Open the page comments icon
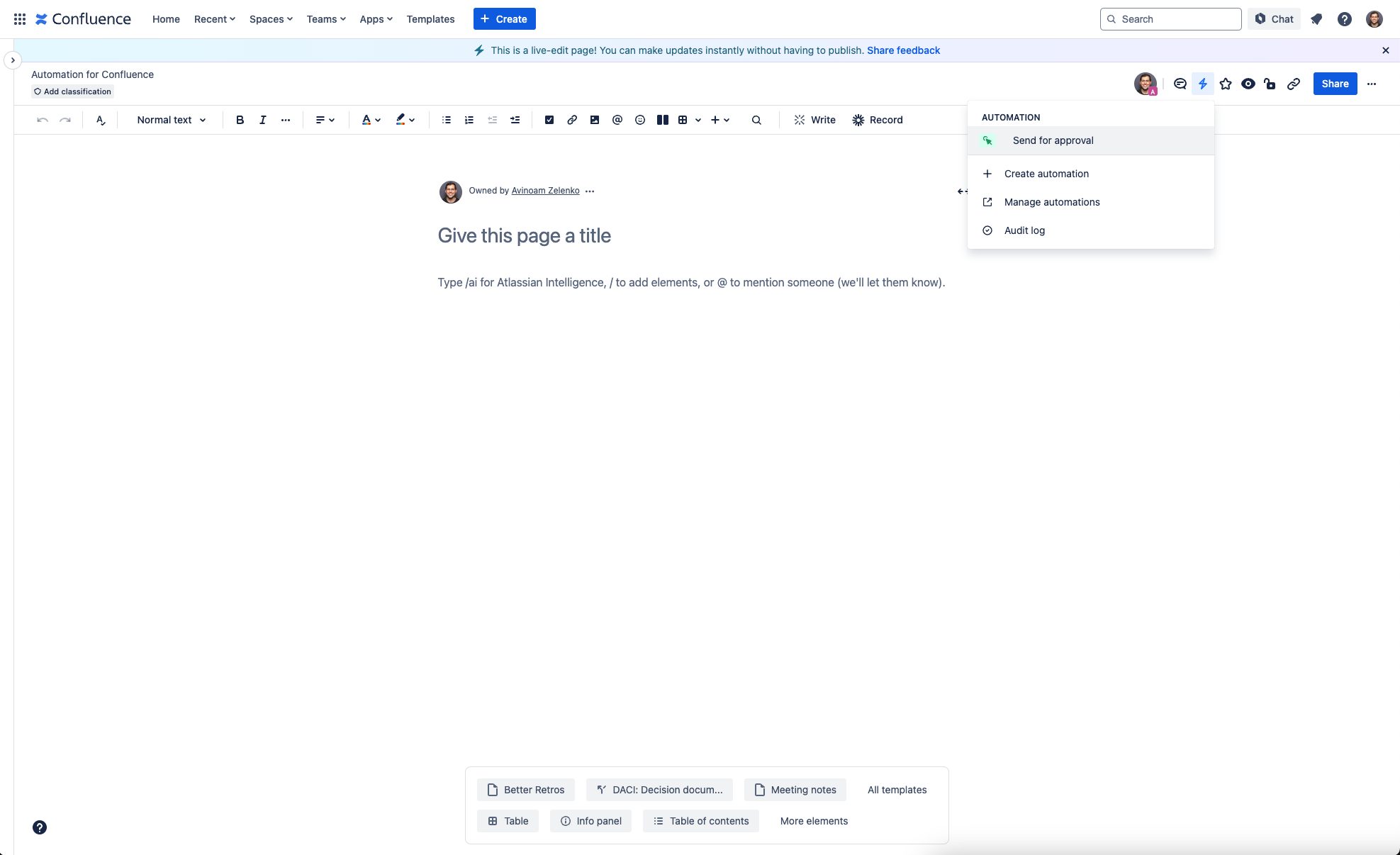Screen dimensions: 1400x855 click(x=1179, y=83)
